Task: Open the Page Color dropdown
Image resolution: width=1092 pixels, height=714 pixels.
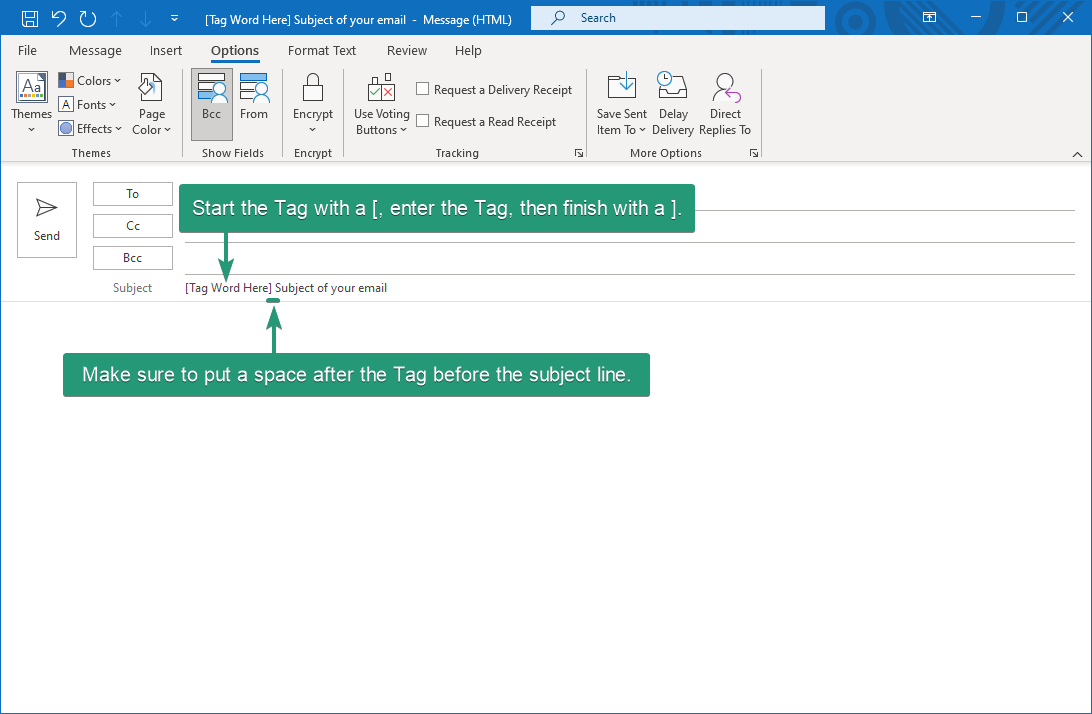Action: [x=152, y=104]
